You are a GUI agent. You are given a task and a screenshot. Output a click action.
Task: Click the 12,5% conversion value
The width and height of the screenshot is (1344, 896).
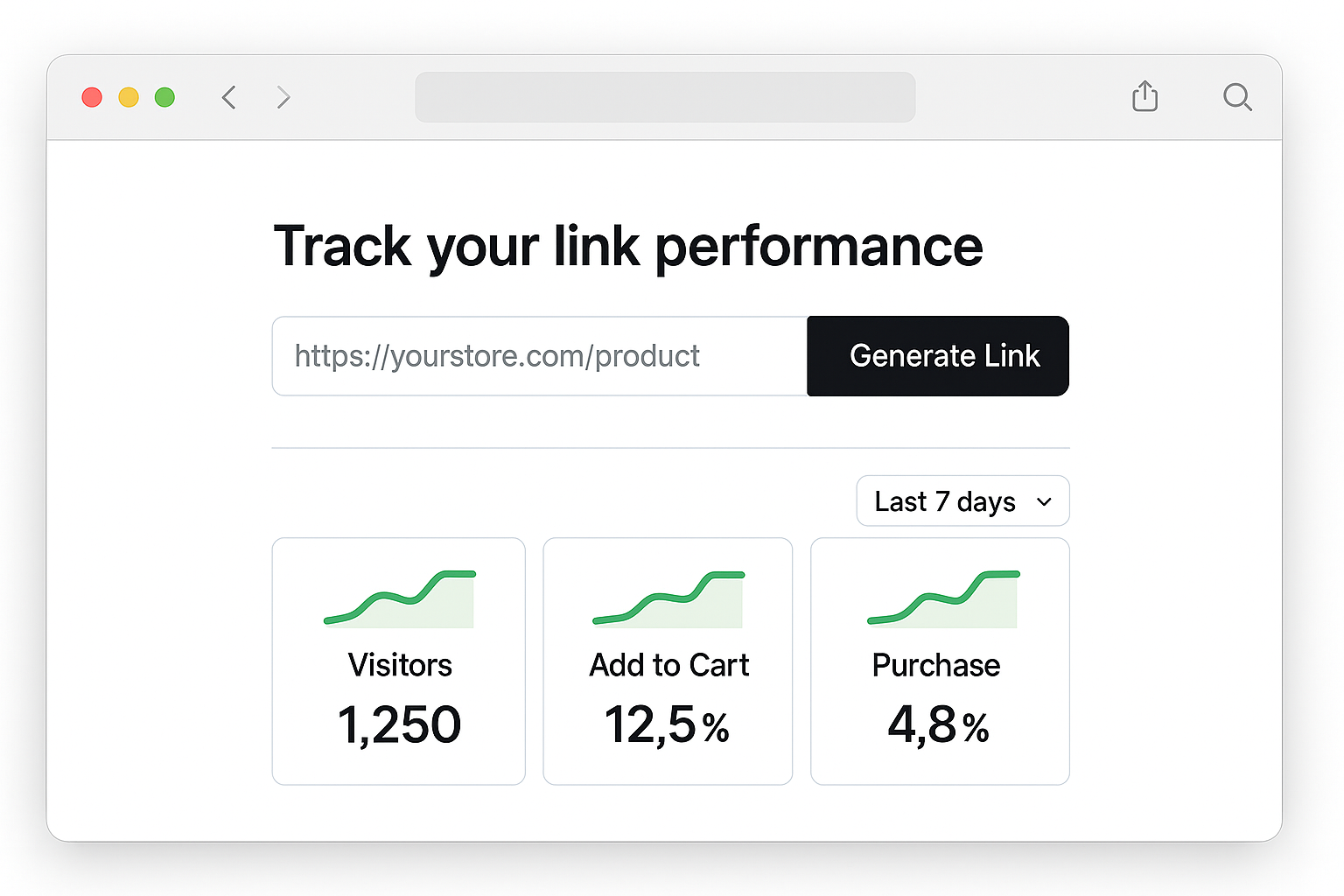tap(667, 725)
